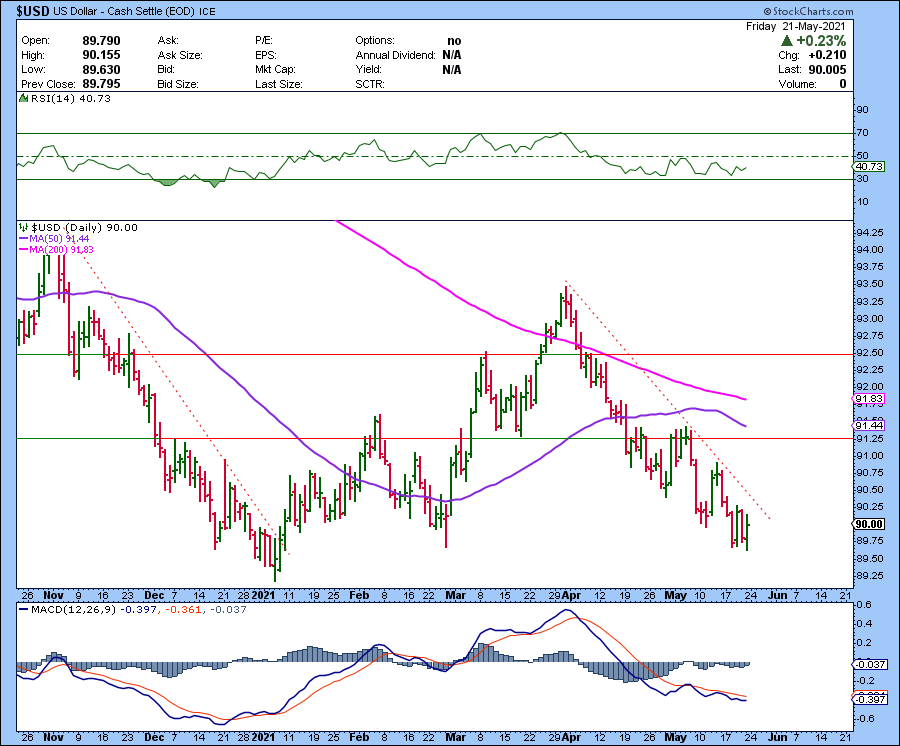Click the Last price 90.005 in header
Viewport: 900px width, 746px height.
[x=826, y=70]
